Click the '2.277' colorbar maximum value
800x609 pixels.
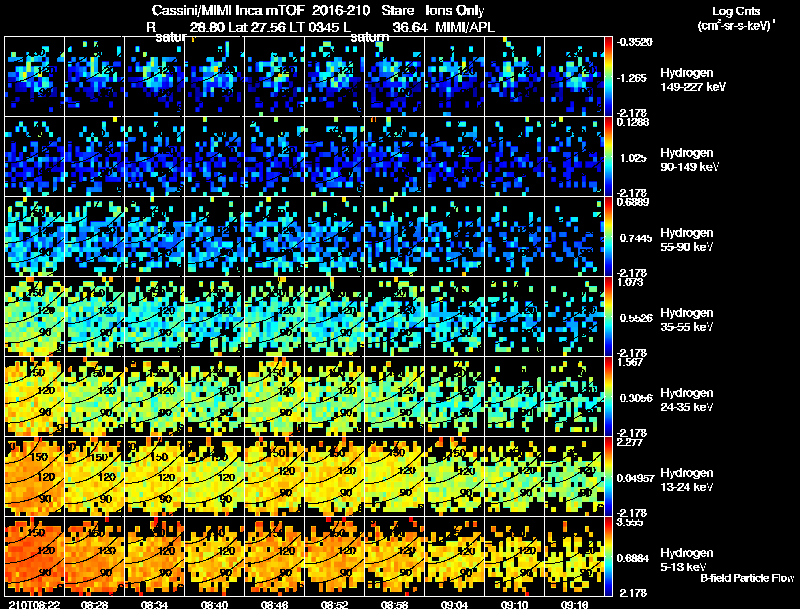click(x=629, y=442)
